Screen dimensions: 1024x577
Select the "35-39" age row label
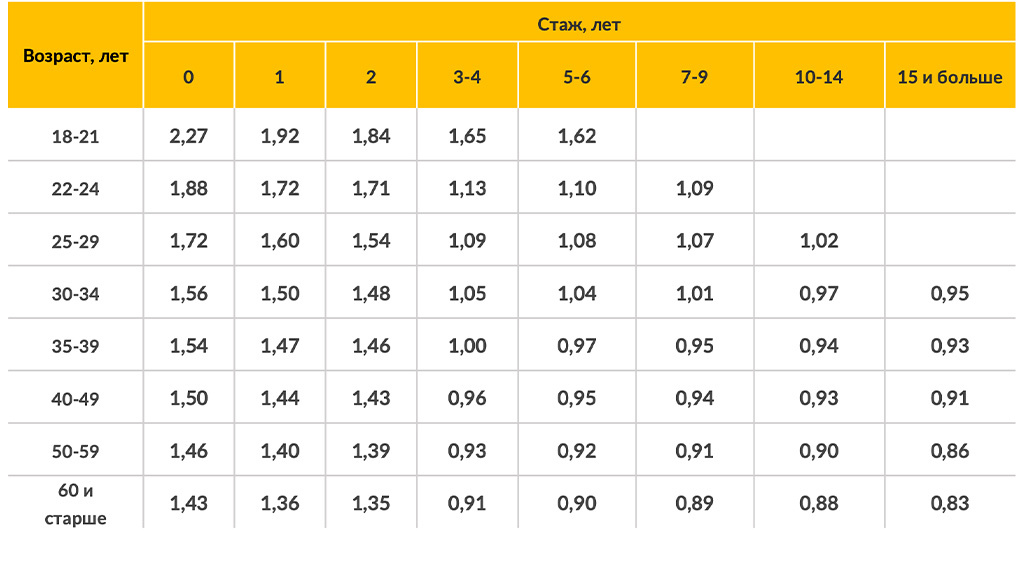(75, 346)
